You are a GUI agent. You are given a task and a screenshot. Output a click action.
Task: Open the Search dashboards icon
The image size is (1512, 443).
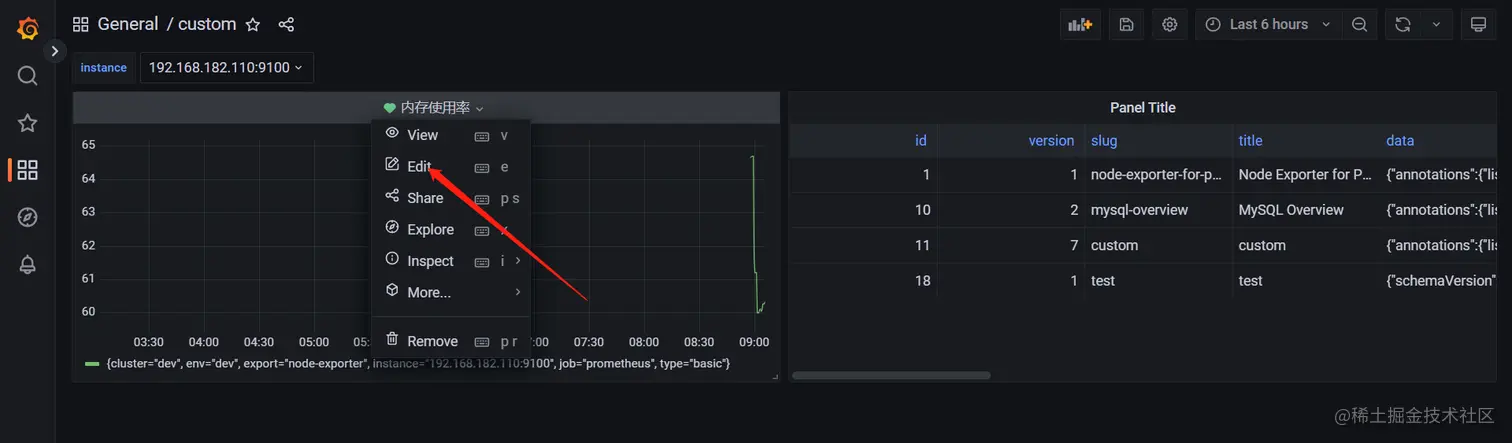[28, 76]
